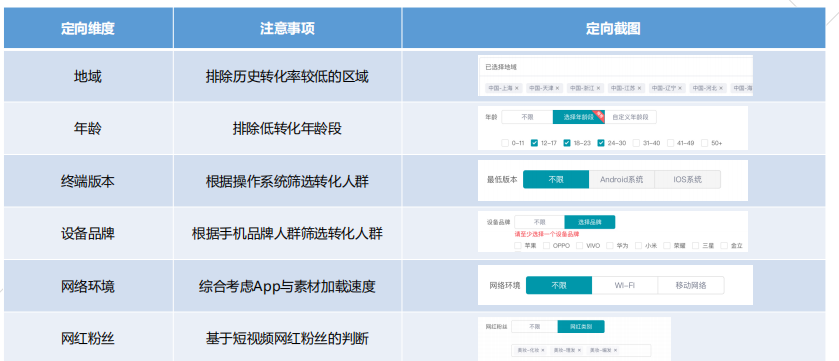
Task: Select the VIVO brand checkbox
Action: [579, 246]
